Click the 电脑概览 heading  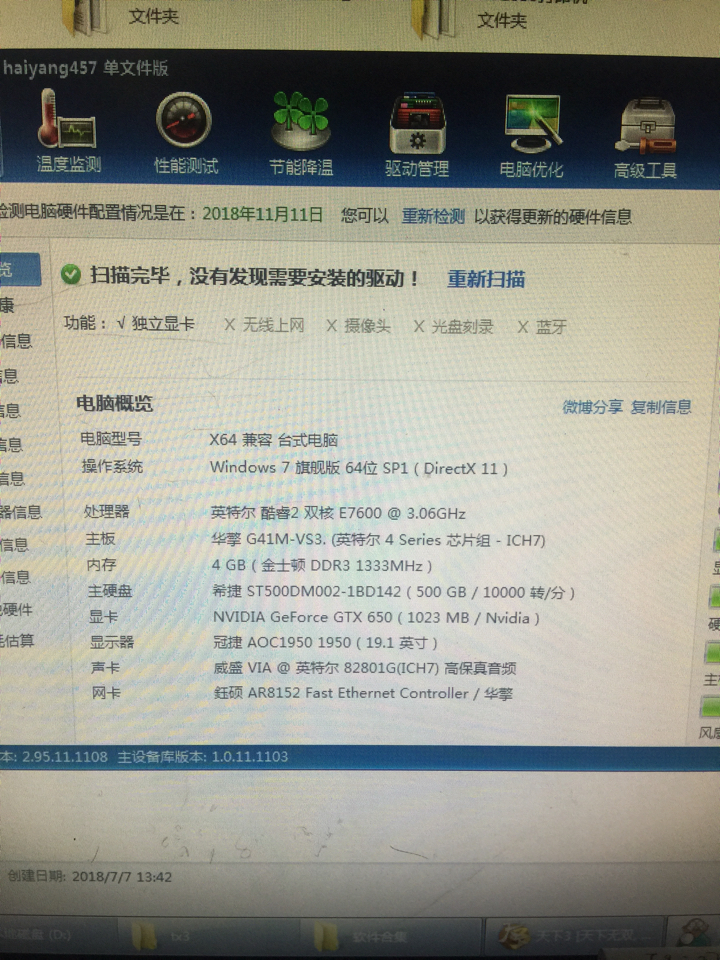114,403
